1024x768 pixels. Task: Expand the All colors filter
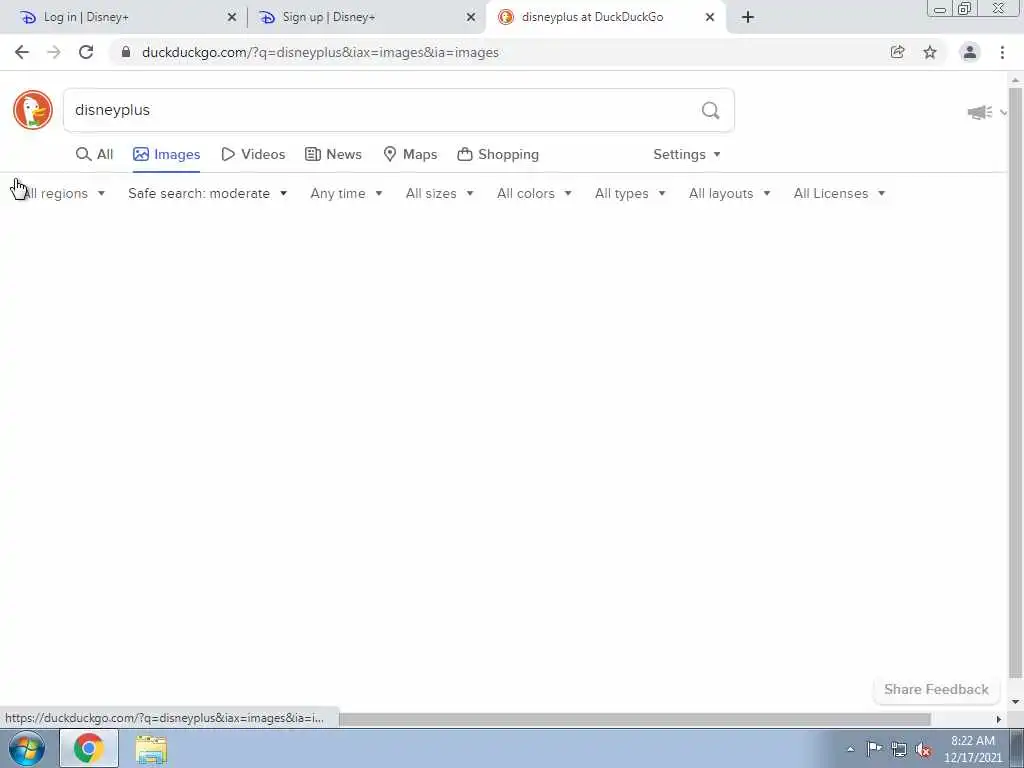coord(534,193)
